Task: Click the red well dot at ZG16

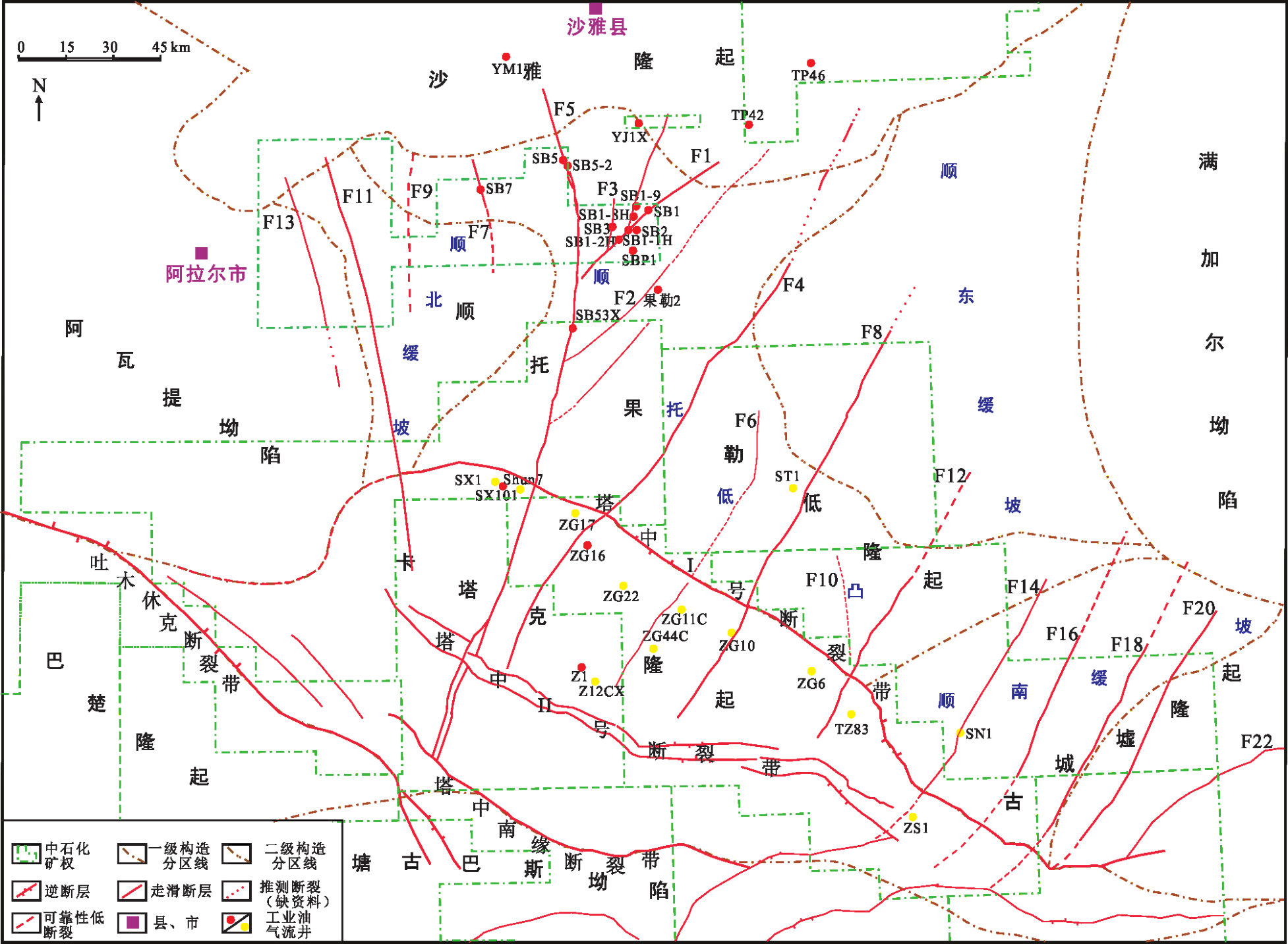Action: pyautogui.click(x=587, y=545)
